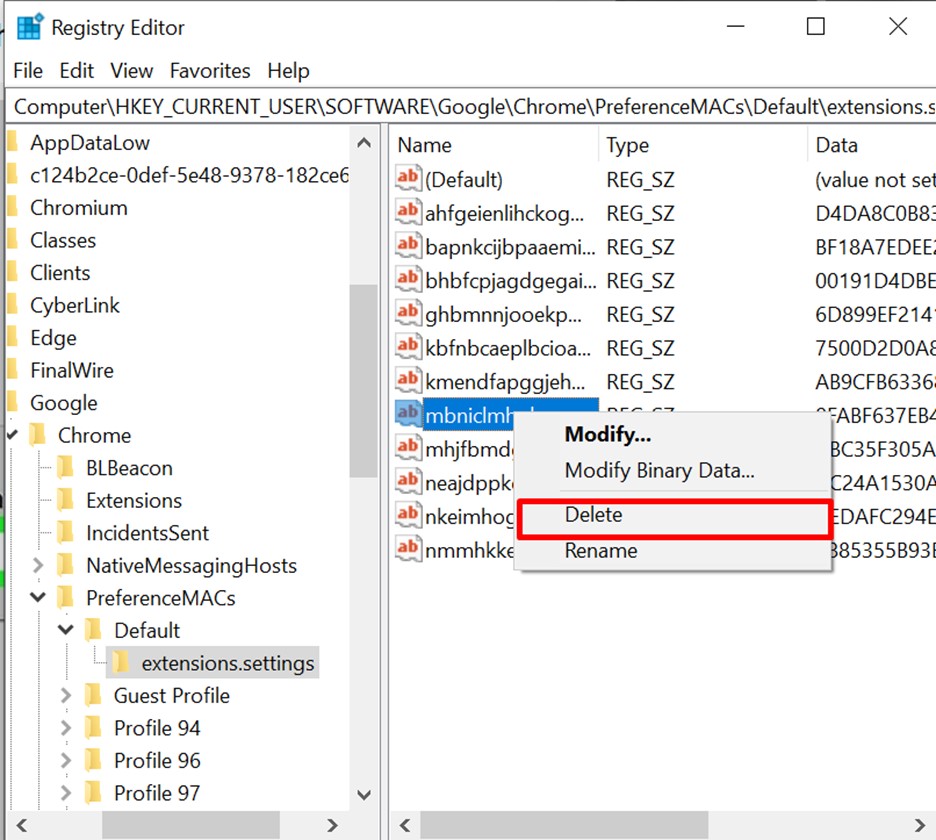Click the string icon of kmendfapggjeh value
936x840 pixels.
tap(407, 381)
